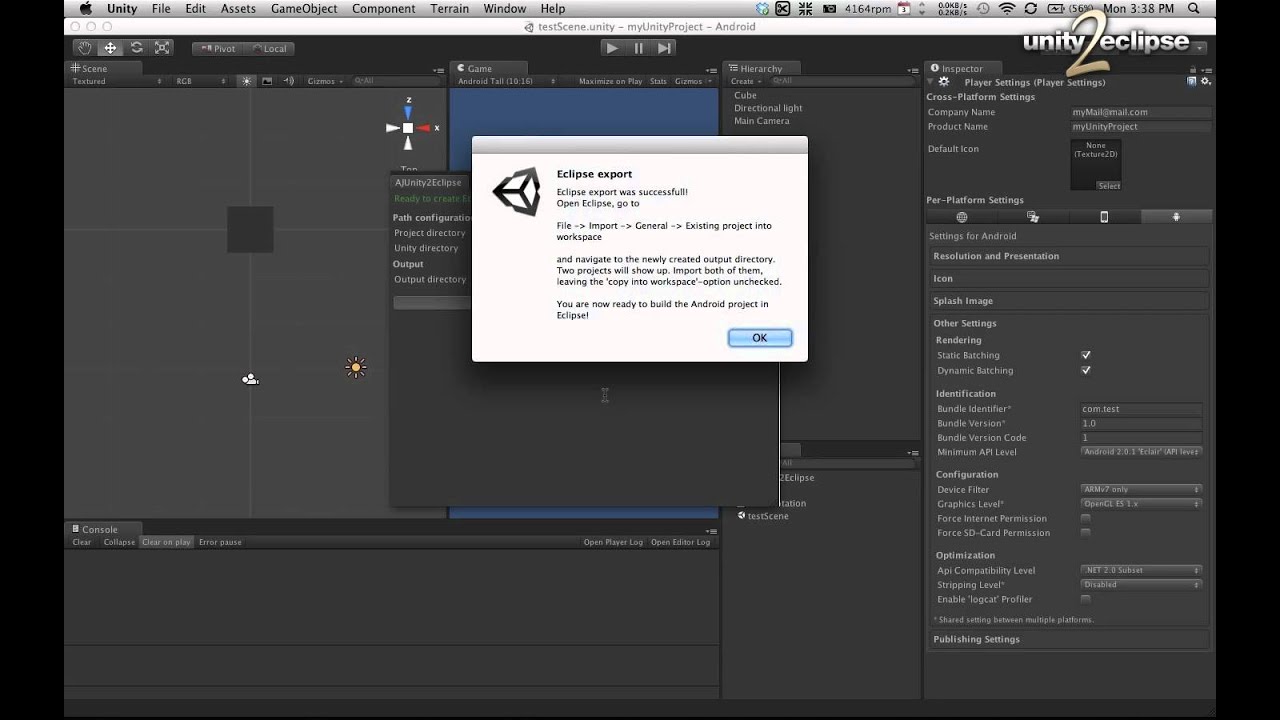Expand Publishing Settings section
The image size is (1280, 720).
(x=1068, y=639)
